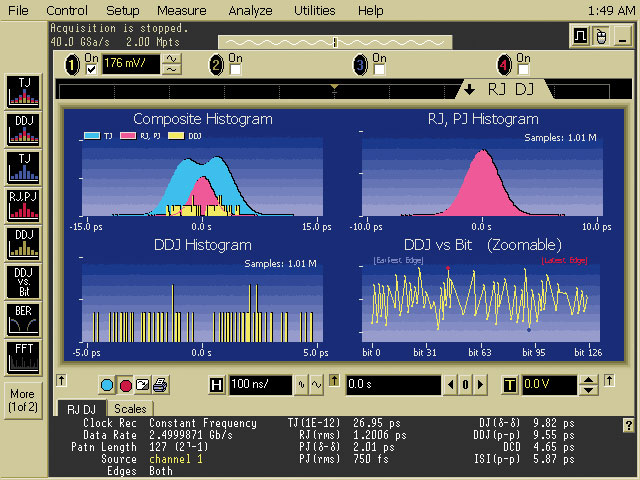Click the 176 mV/ vertical scale field
Viewport: 640px width, 480px height.
[x=131, y=64]
